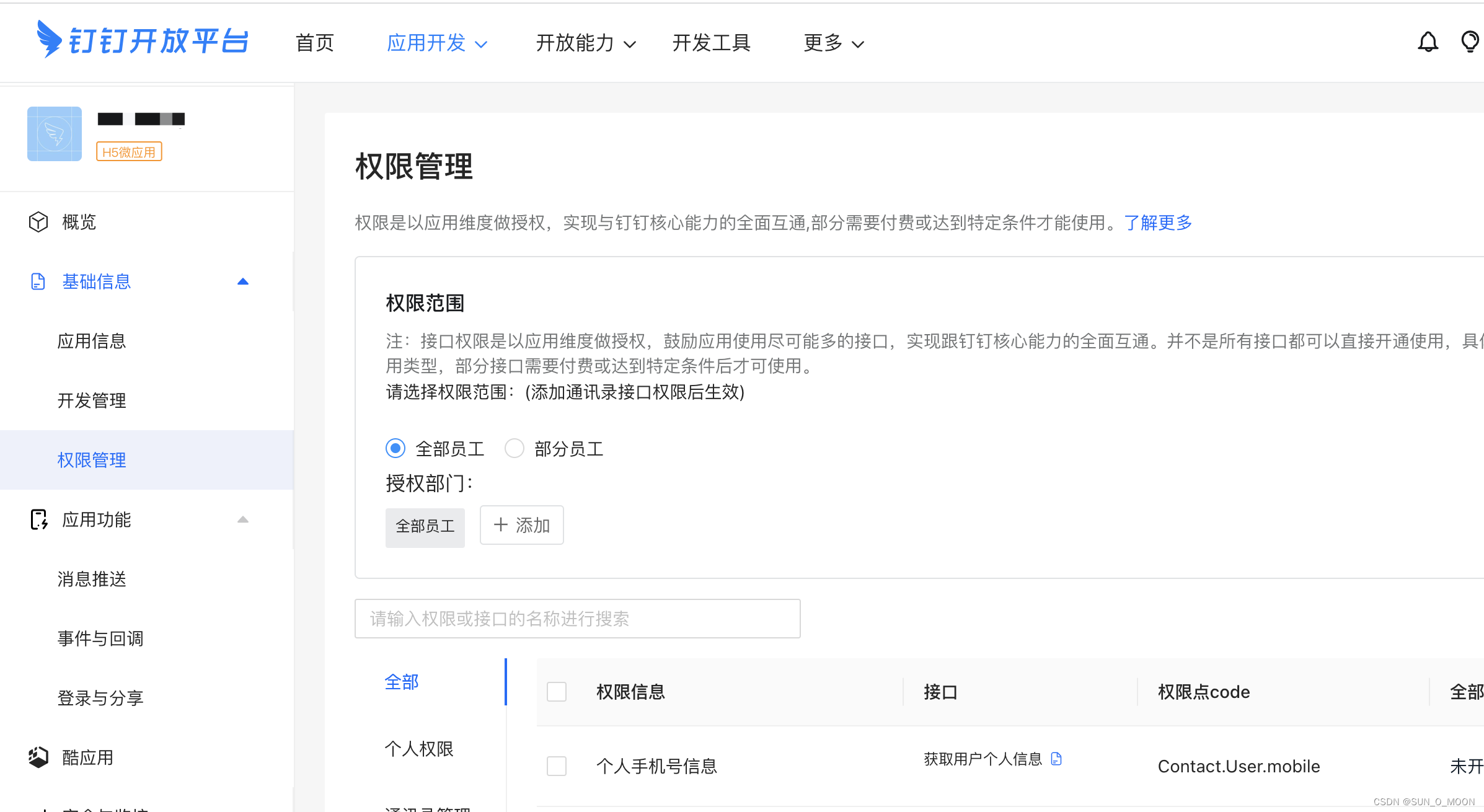
Task: Click the DingTalk Open Platform logo
Action: [143, 40]
